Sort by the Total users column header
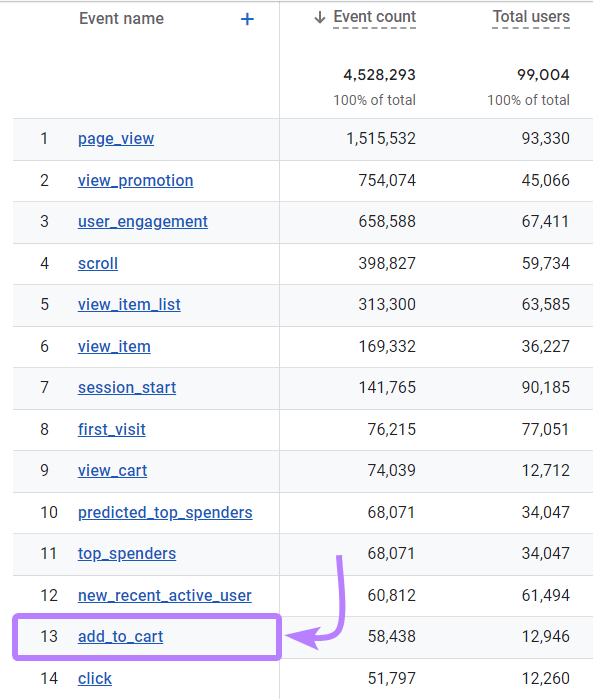Viewport: 593px width, 699px height. [x=531, y=17]
